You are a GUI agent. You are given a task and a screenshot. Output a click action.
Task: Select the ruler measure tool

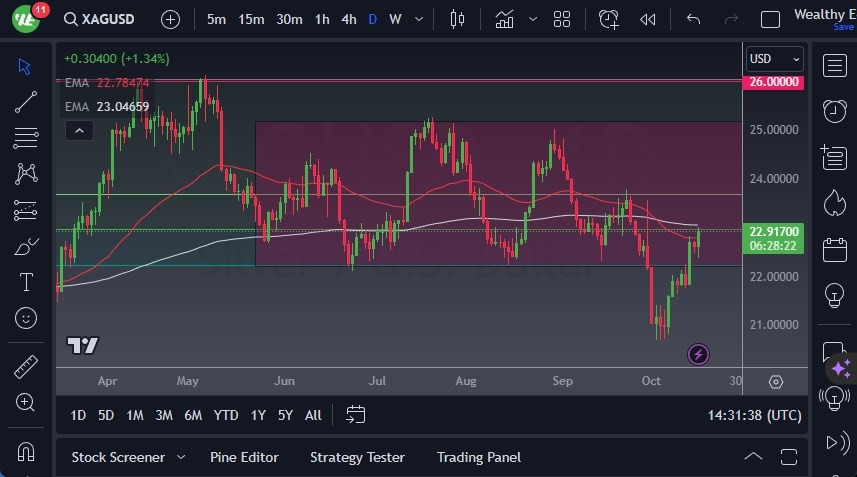26,367
